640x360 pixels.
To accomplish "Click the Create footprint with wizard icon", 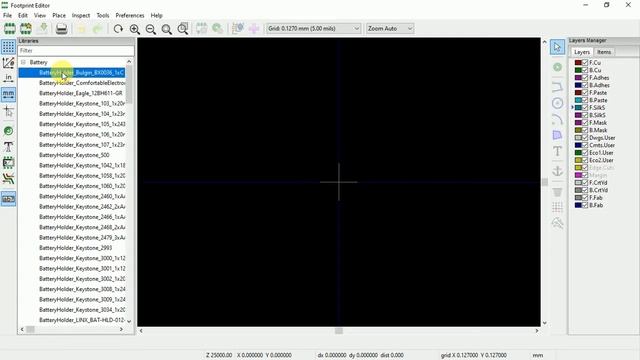I will pos(26,29).
